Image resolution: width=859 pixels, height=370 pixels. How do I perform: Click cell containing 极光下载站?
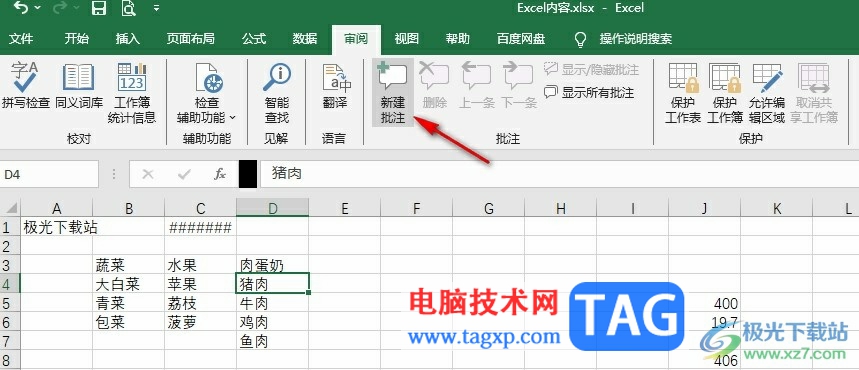coord(57,227)
